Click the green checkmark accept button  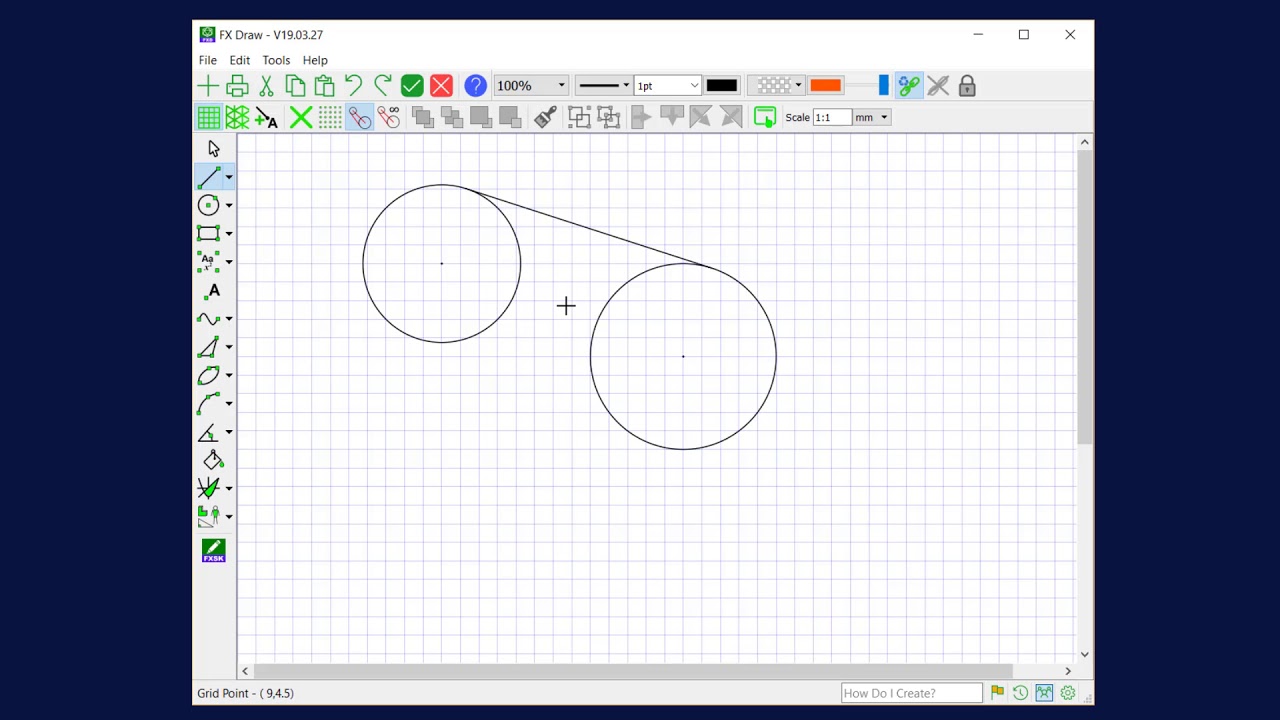tap(412, 86)
